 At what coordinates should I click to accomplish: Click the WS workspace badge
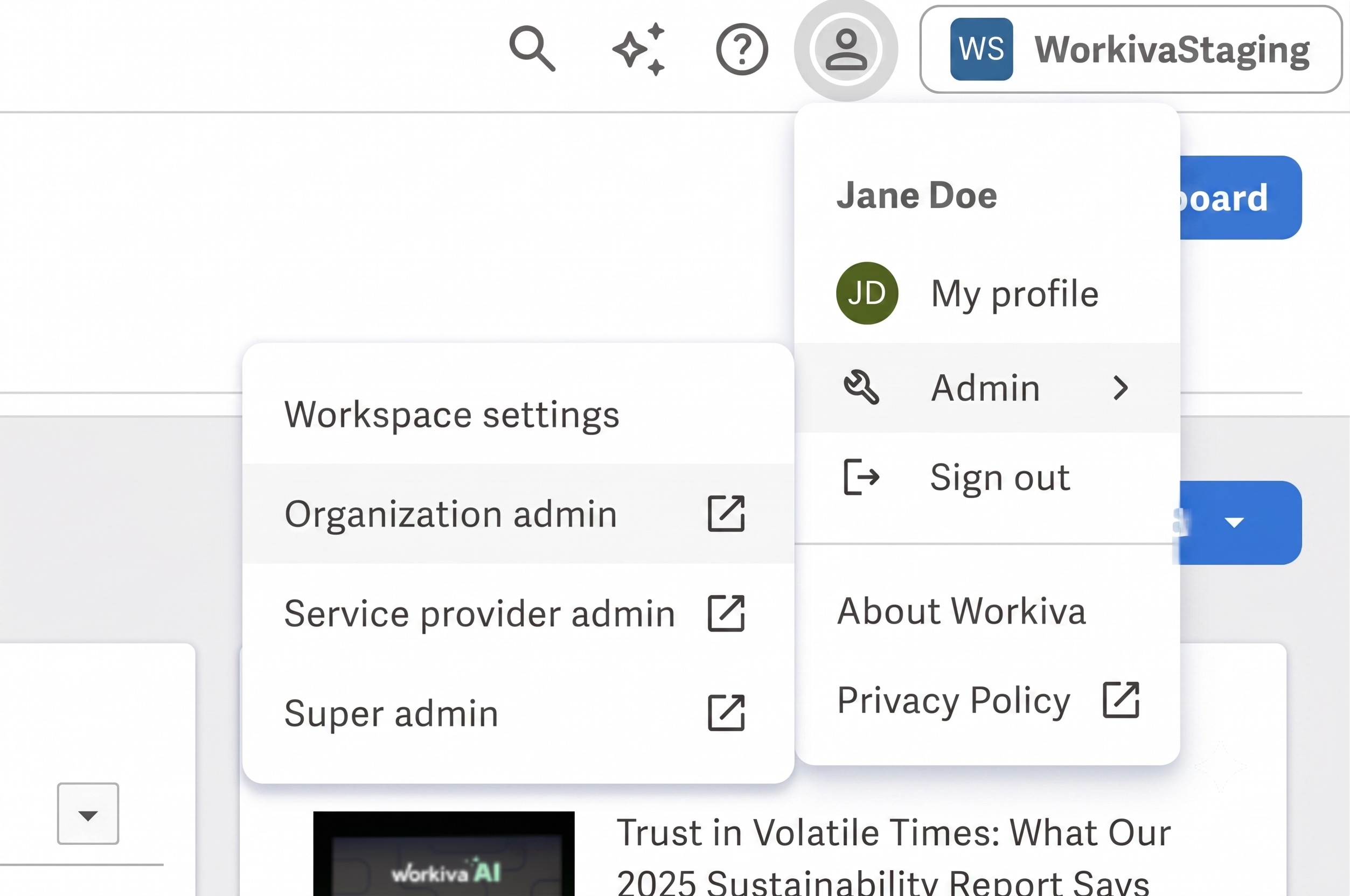coord(982,49)
